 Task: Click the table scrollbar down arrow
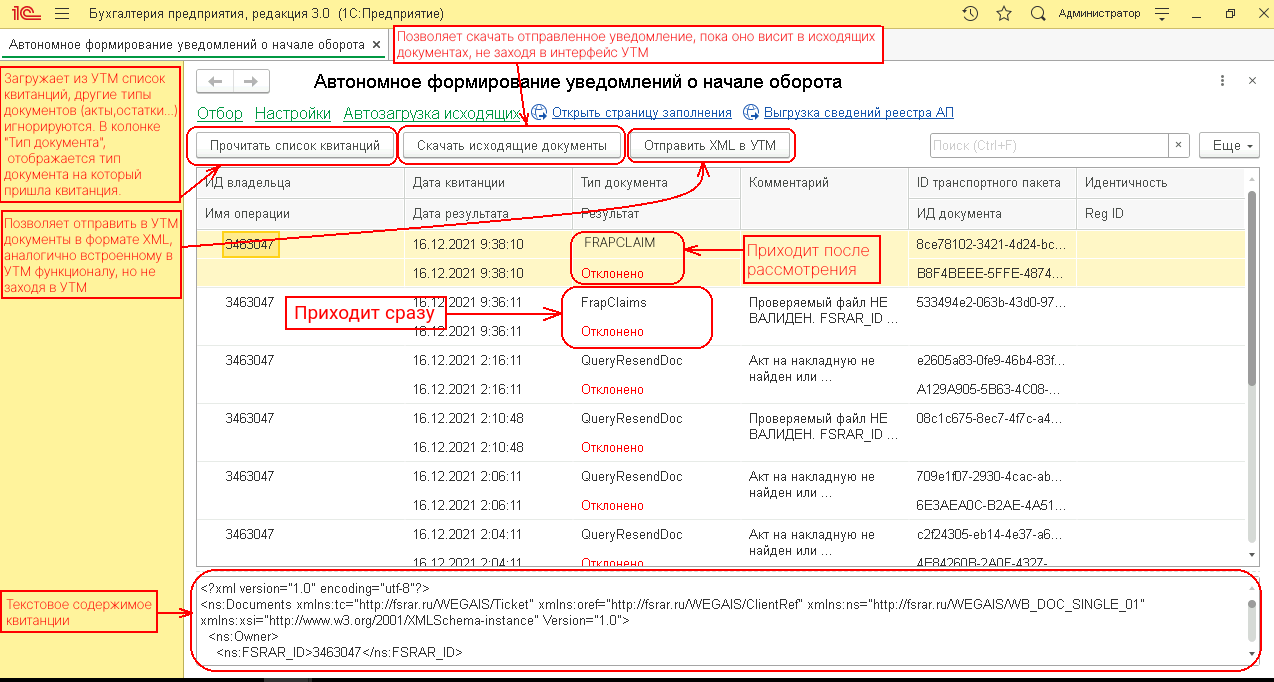click(x=1251, y=553)
